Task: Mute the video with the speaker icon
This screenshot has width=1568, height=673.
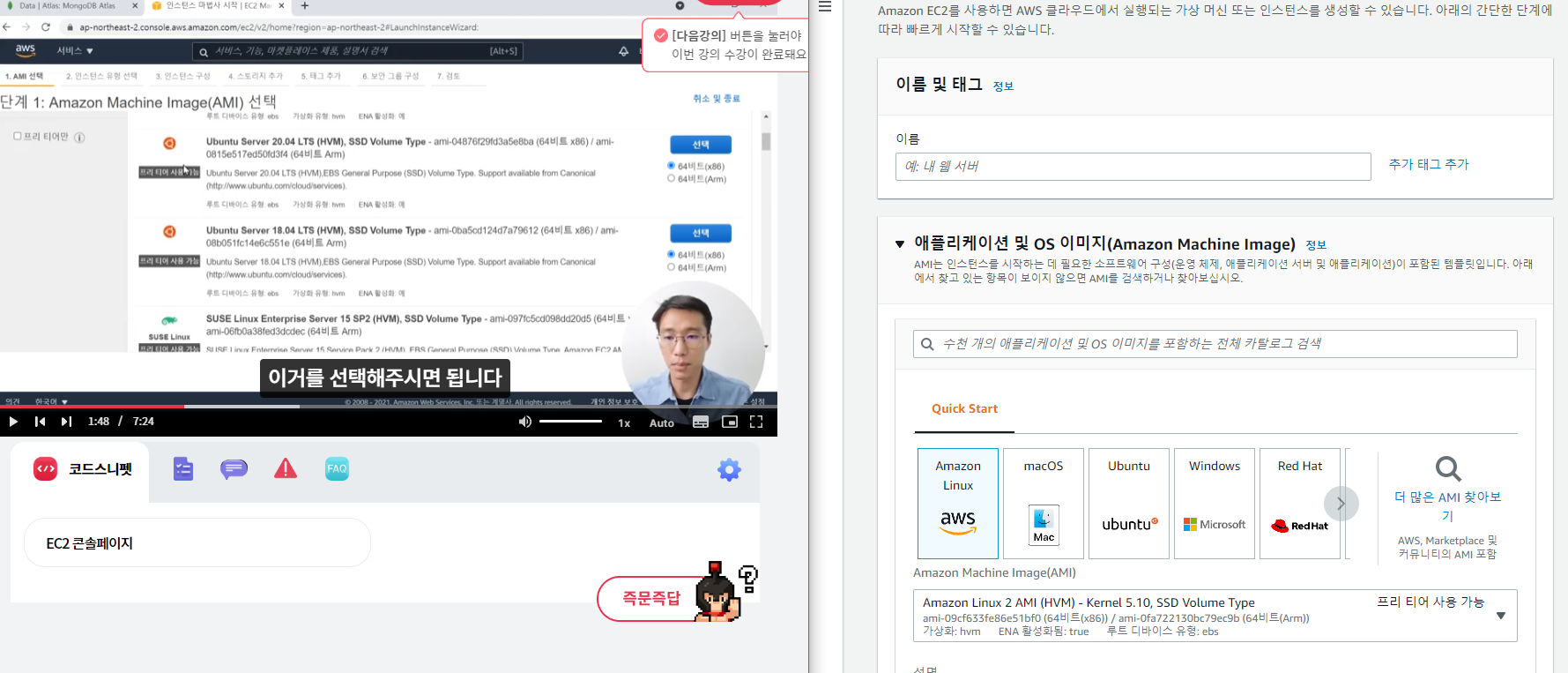Action: tap(525, 422)
